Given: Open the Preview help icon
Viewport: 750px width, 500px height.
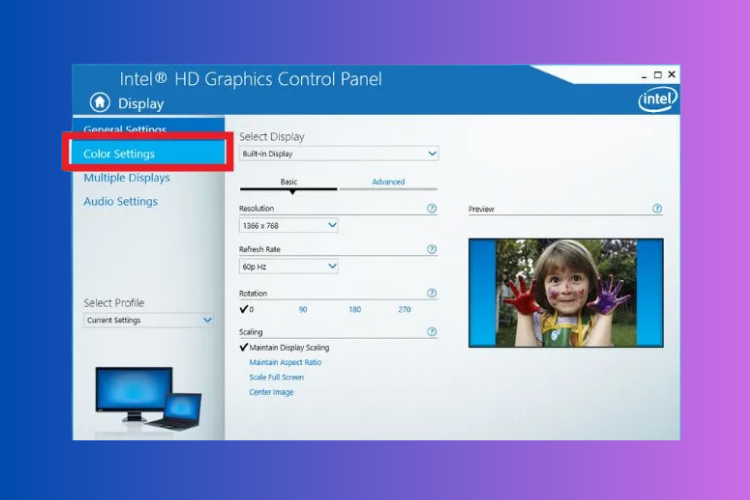Looking at the screenshot, I should pos(657,209).
